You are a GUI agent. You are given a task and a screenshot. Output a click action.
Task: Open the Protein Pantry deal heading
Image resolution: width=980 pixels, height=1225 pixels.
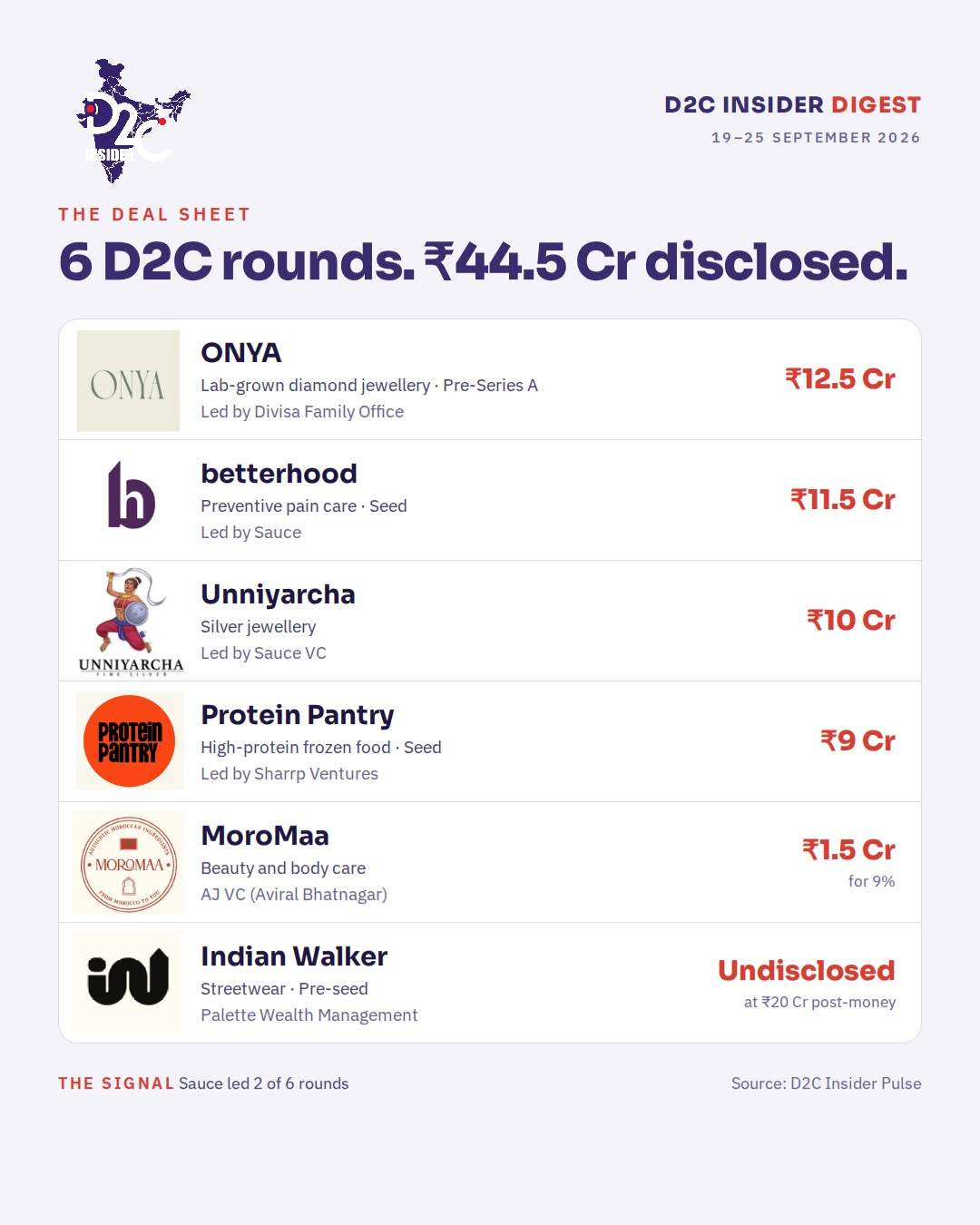(298, 715)
